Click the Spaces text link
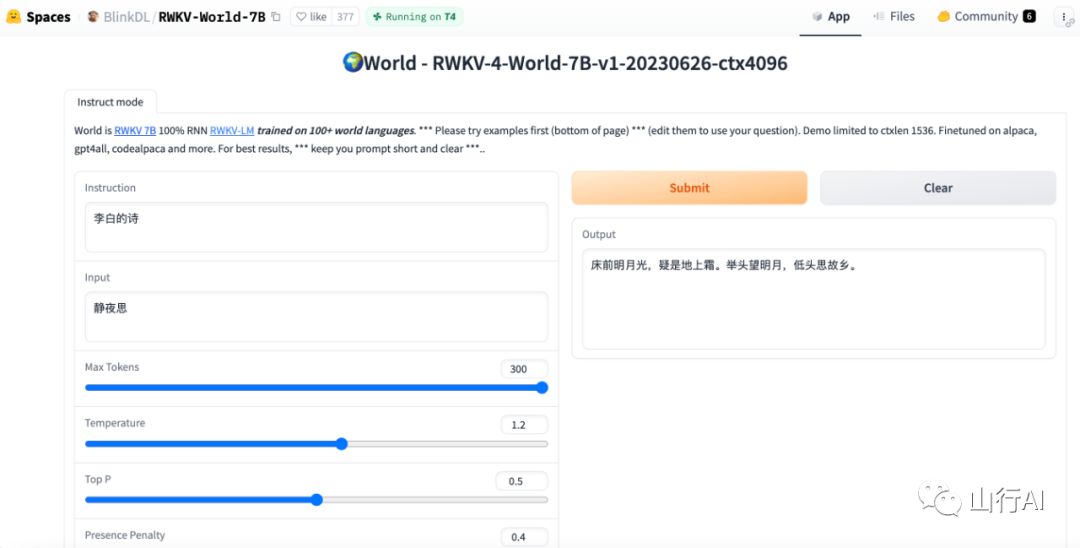The height and width of the screenshot is (548, 1080). (x=48, y=17)
